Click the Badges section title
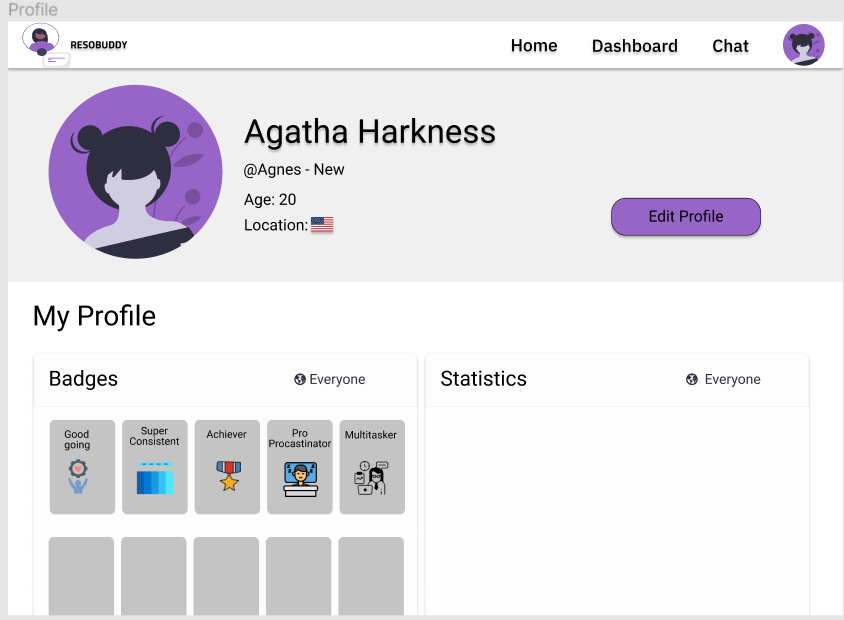This screenshot has width=844, height=620. pyautogui.click(x=83, y=379)
